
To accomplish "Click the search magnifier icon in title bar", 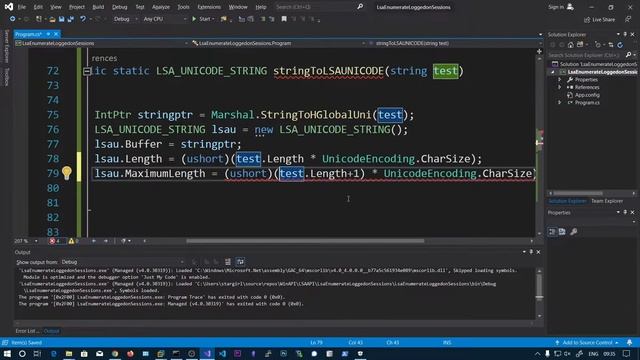I will coord(360,7).
